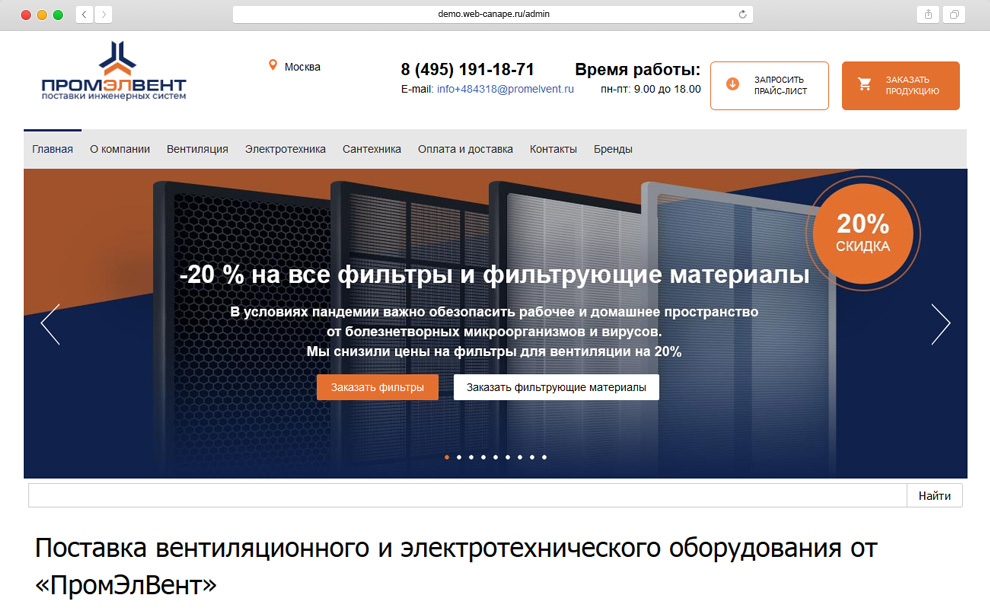This screenshot has width=990, height=615.
Task: Click the browser back navigation arrow
Action: (83, 14)
